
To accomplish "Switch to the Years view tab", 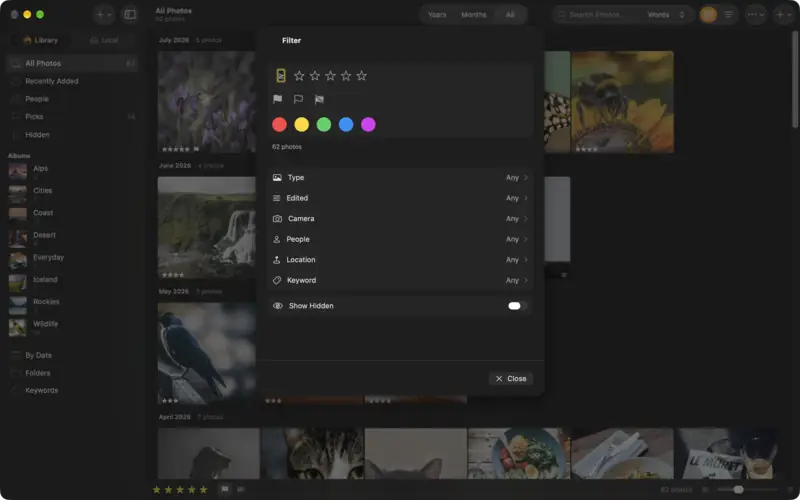I will 437,15.
